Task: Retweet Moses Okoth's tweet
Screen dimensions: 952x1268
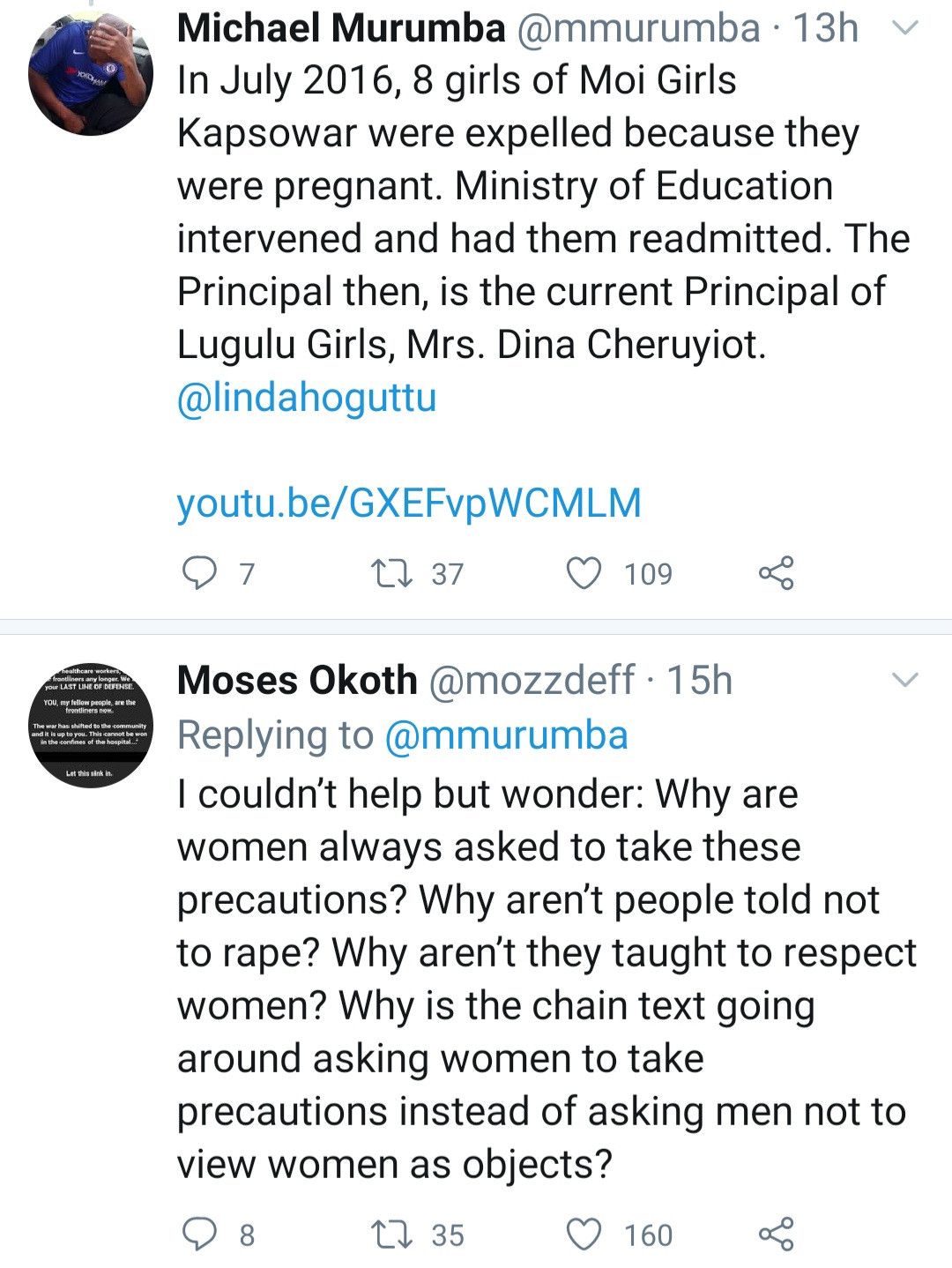Action: point(391,1234)
